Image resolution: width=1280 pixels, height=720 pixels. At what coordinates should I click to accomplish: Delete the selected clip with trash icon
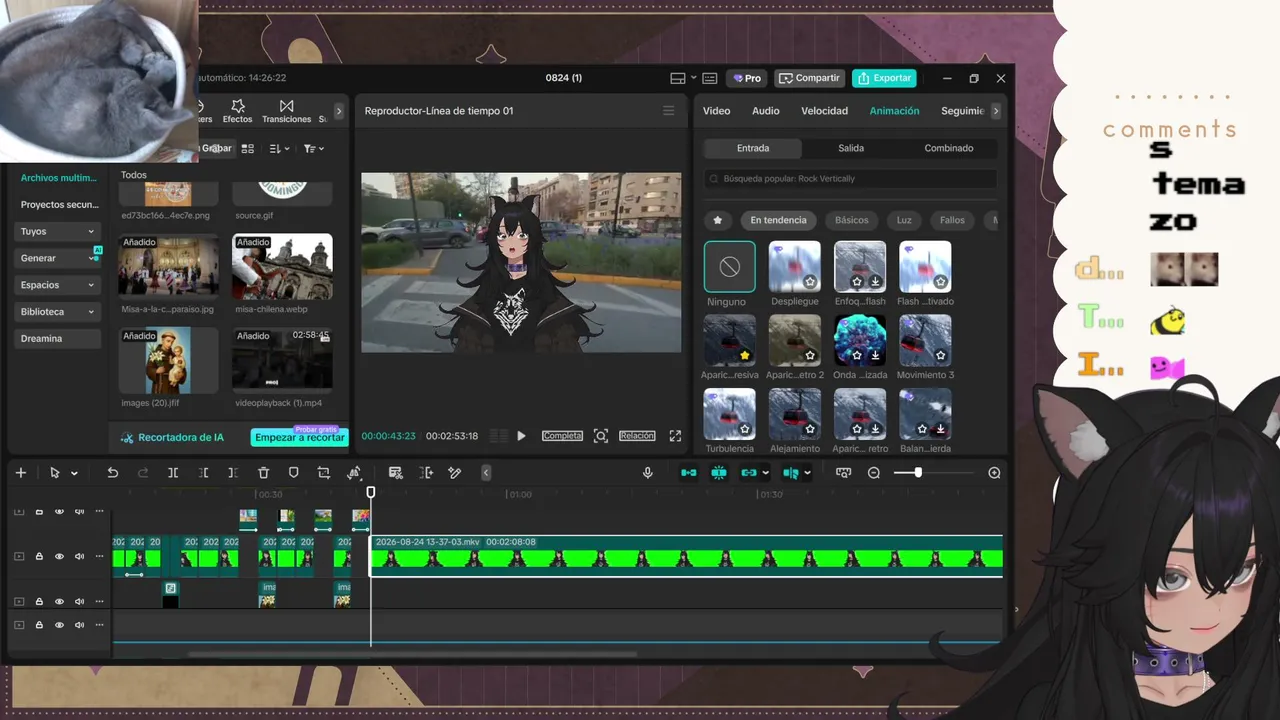[263, 473]
